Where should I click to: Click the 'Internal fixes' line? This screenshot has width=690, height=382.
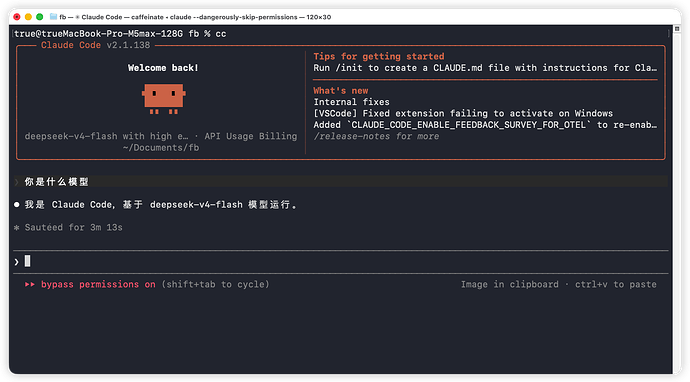pos(351,102)
